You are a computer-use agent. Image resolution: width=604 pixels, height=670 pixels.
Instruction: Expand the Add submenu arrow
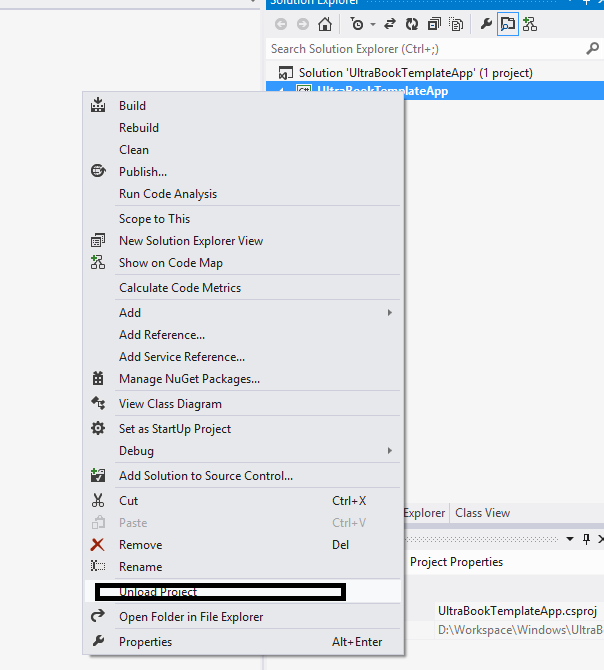coord(390,313)
